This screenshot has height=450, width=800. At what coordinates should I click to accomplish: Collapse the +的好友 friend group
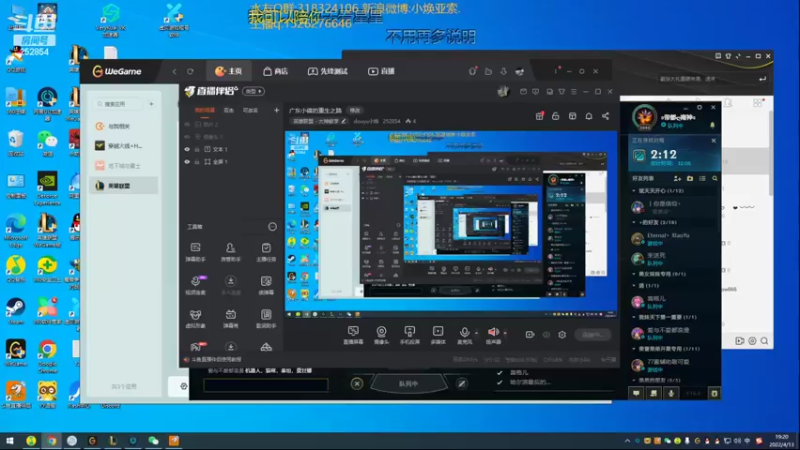click(634, 222)
